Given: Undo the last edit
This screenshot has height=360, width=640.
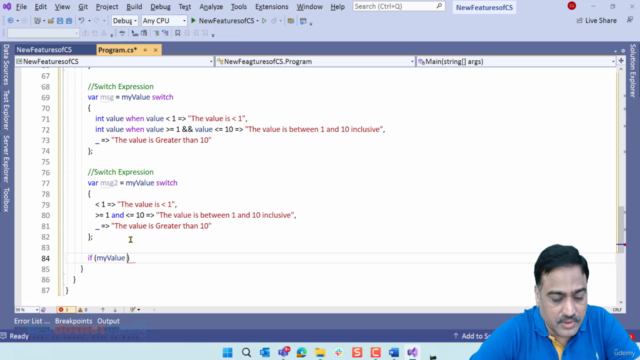Looking at the screenshot, I should click(x=81, y=20).
